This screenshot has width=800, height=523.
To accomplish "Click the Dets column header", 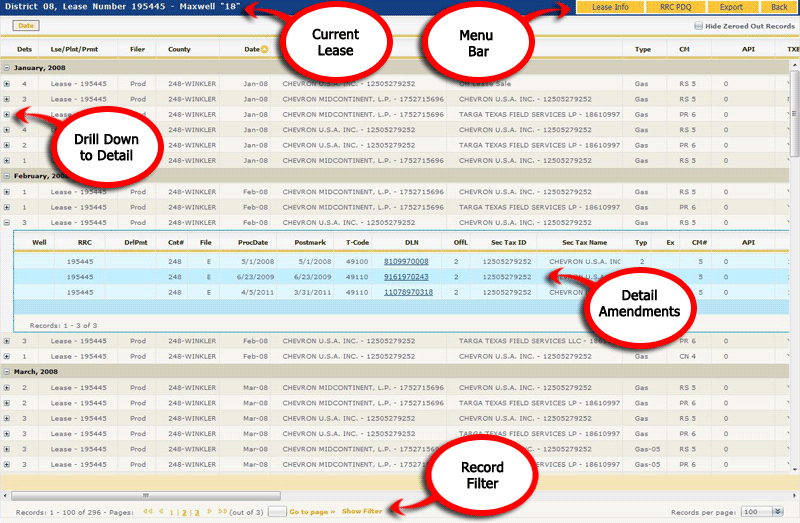I will [x=24, y=49].
